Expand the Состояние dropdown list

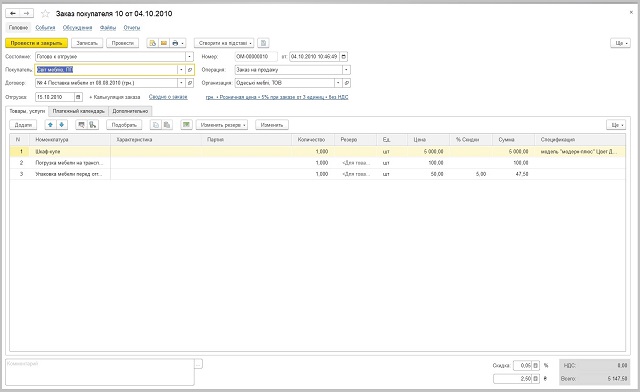(x=189, y=56)
